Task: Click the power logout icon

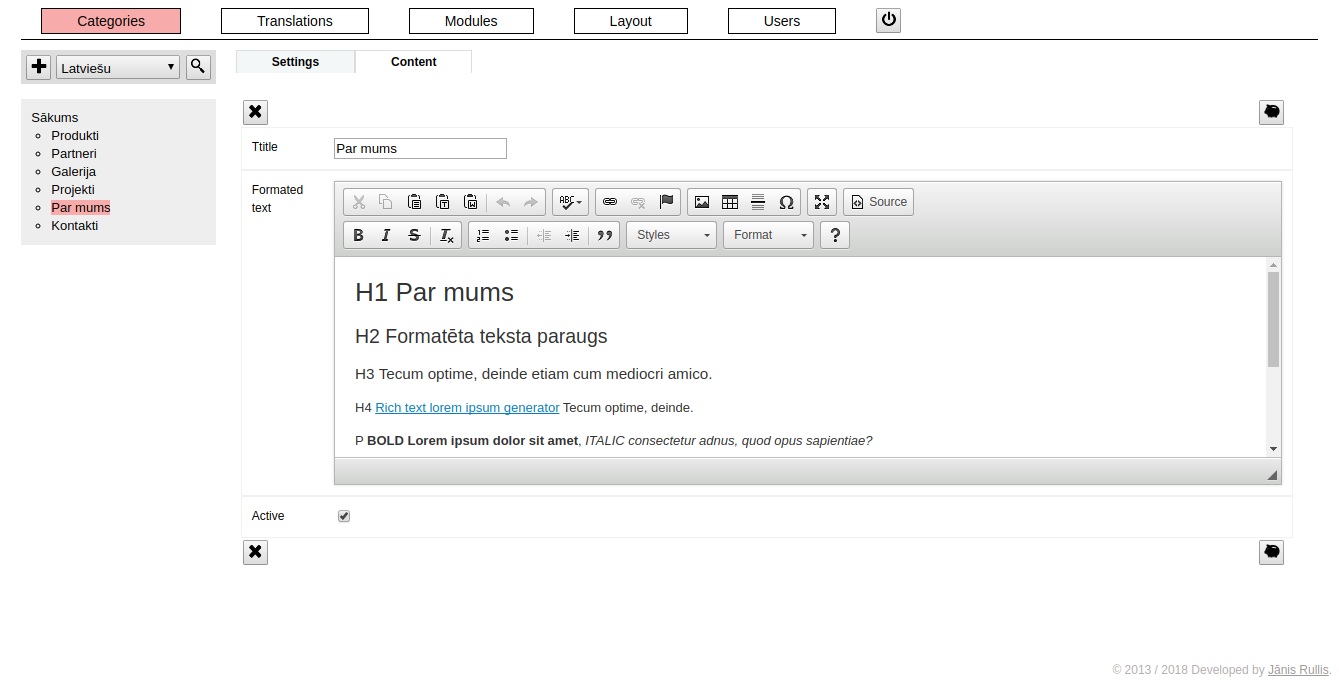Action: pyautogui.click(x=888, y=20)
